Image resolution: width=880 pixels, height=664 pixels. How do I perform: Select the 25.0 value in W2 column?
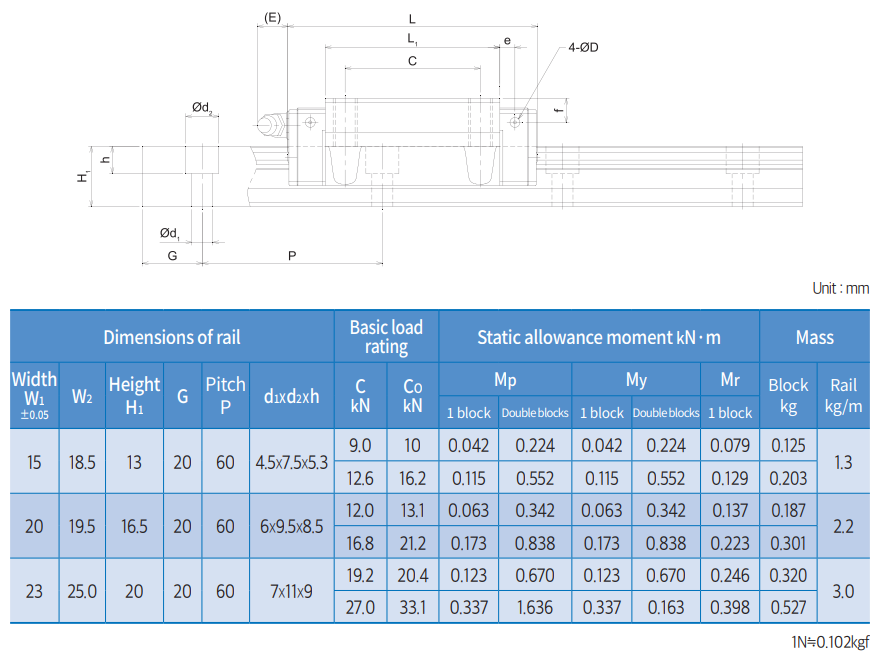82,591
